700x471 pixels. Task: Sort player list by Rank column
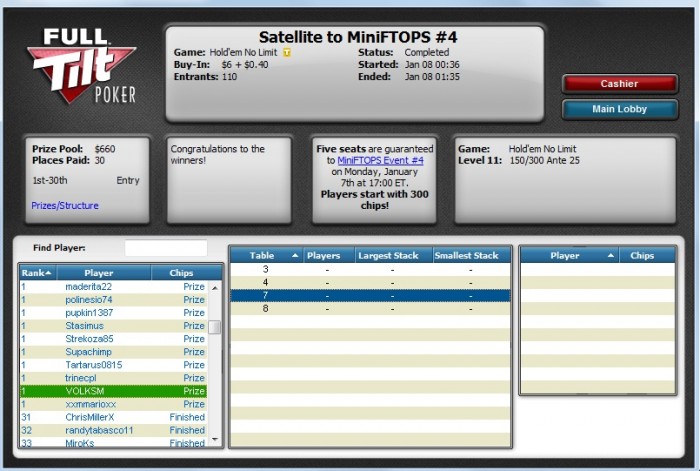click(38, 273)
